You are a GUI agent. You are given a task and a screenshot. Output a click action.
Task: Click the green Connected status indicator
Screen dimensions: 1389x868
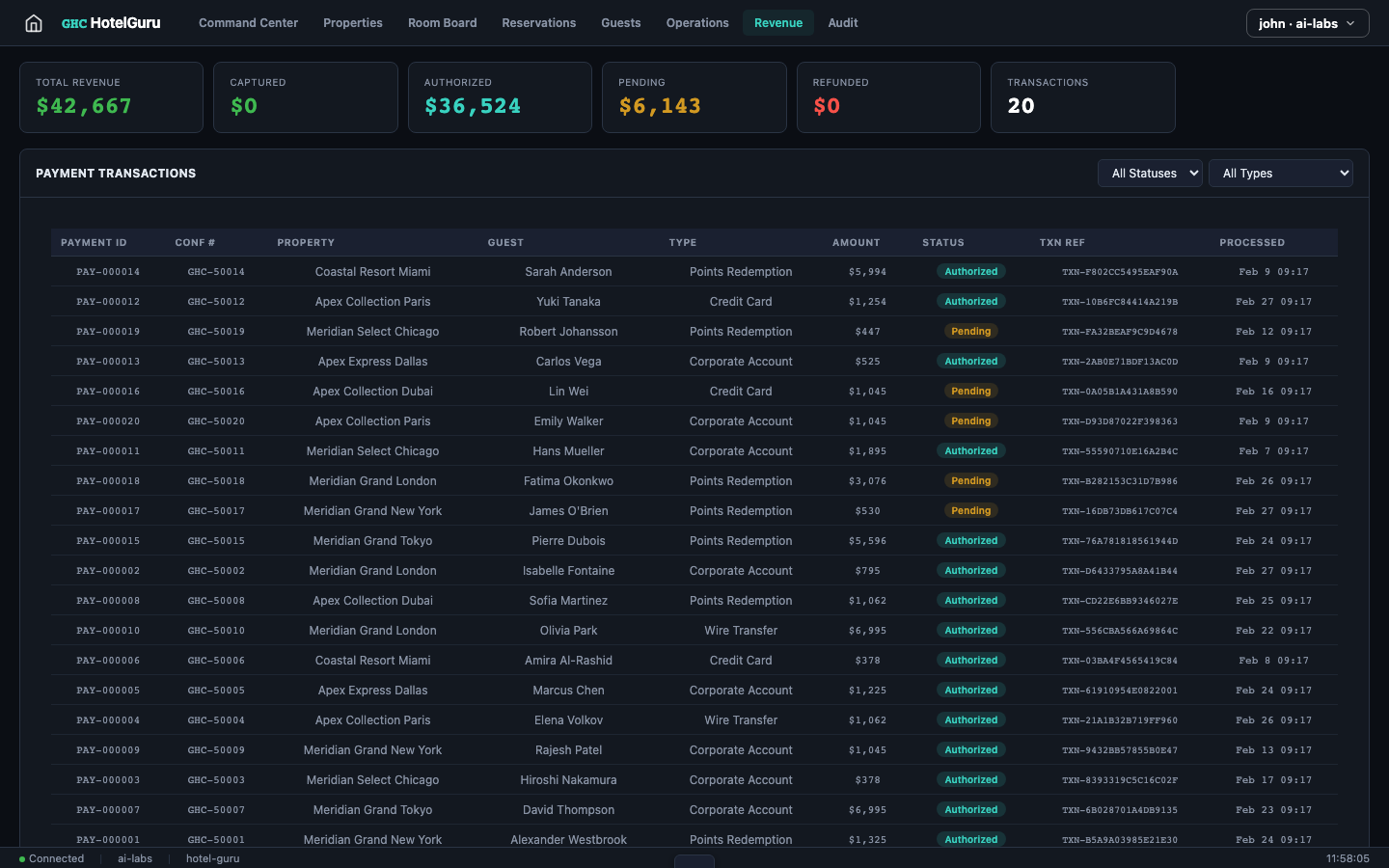point(50,858)
